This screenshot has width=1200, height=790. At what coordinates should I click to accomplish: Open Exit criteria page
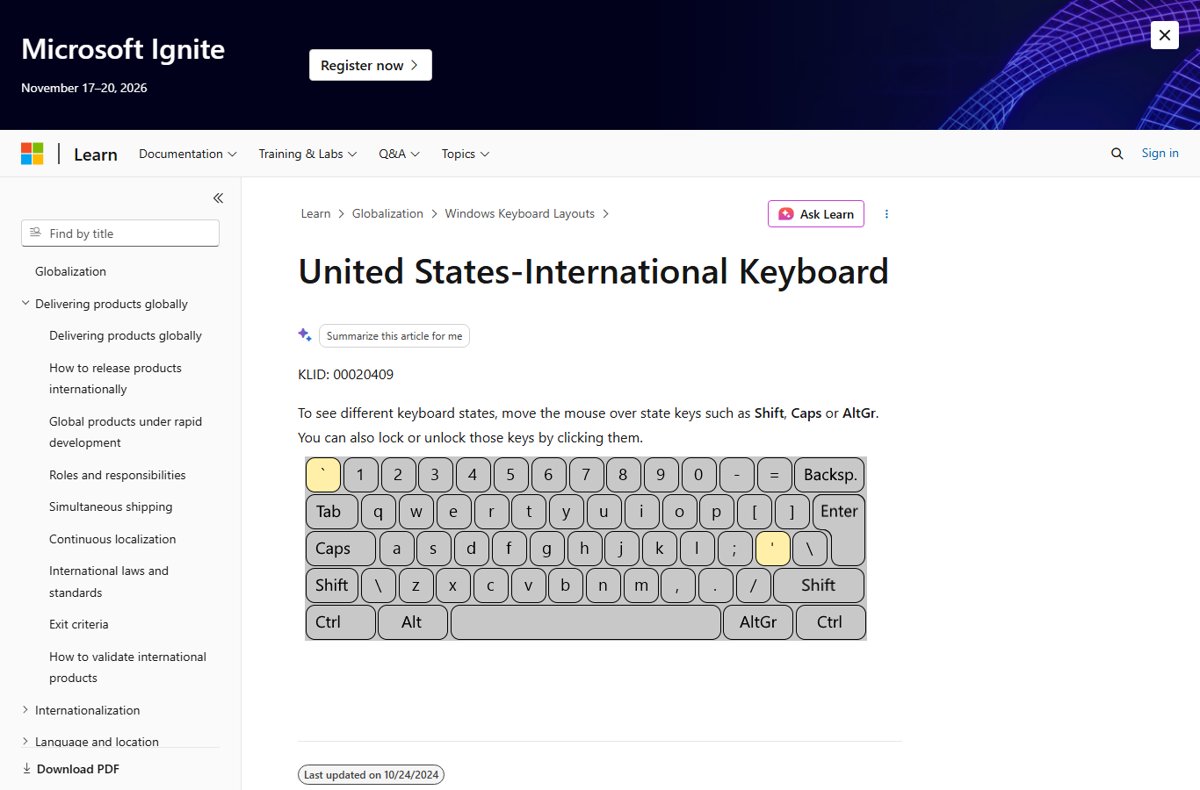(x=78, y=624)
